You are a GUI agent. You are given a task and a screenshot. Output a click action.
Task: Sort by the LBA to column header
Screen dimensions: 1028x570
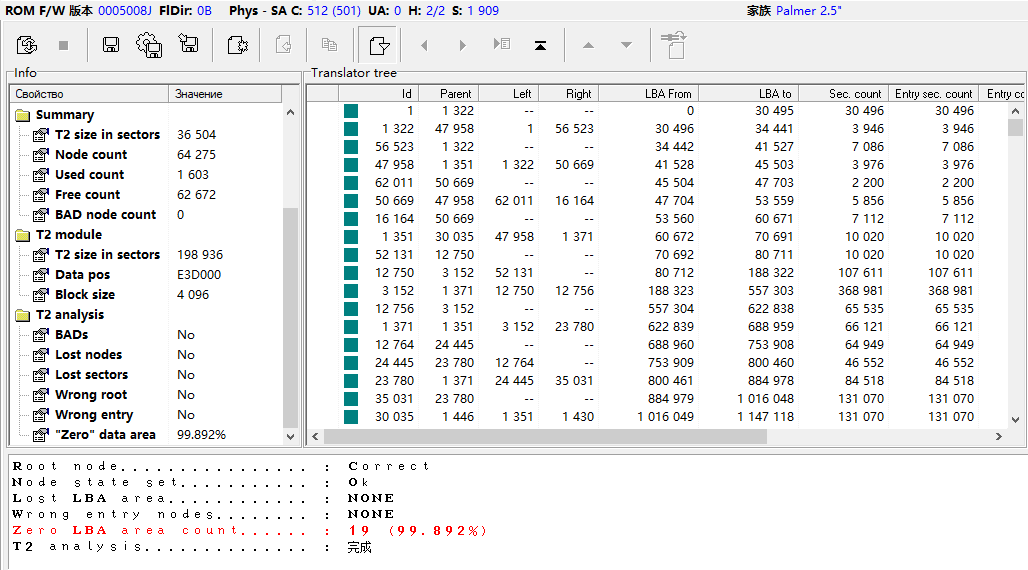[x=749, y=94]
